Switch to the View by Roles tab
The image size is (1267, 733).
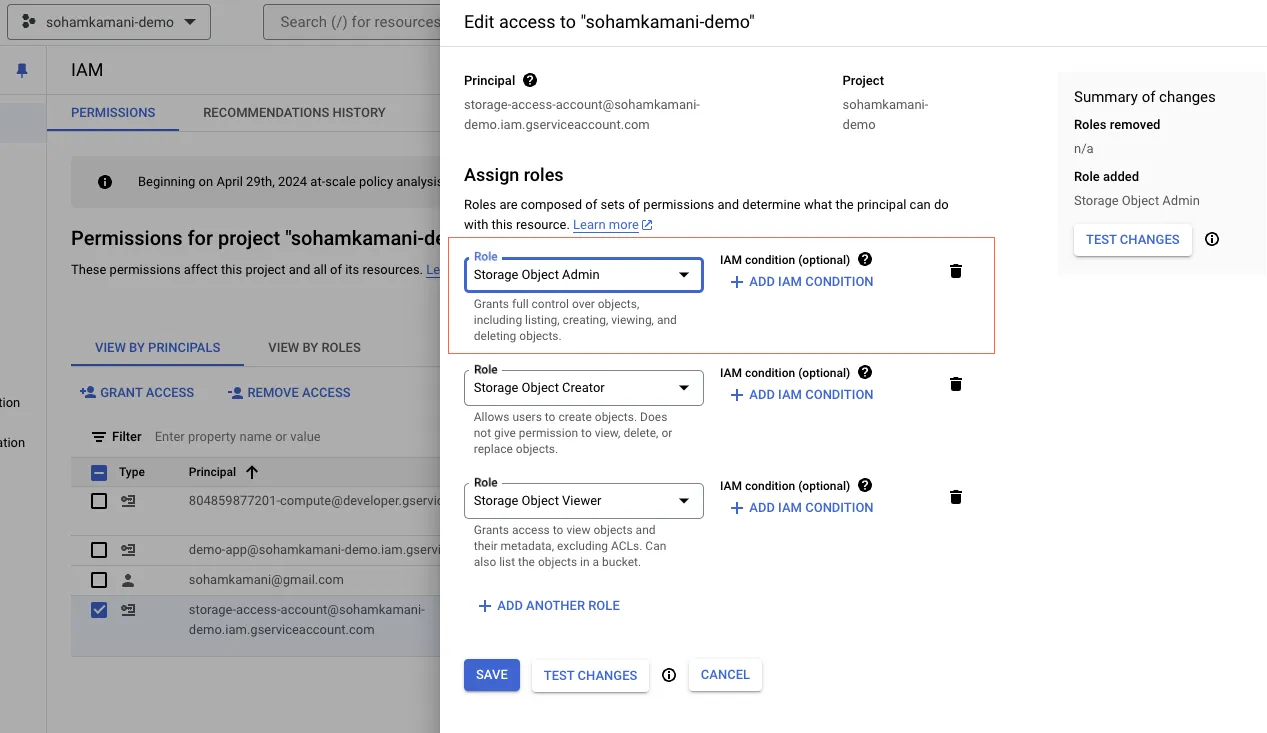(313, 347)
